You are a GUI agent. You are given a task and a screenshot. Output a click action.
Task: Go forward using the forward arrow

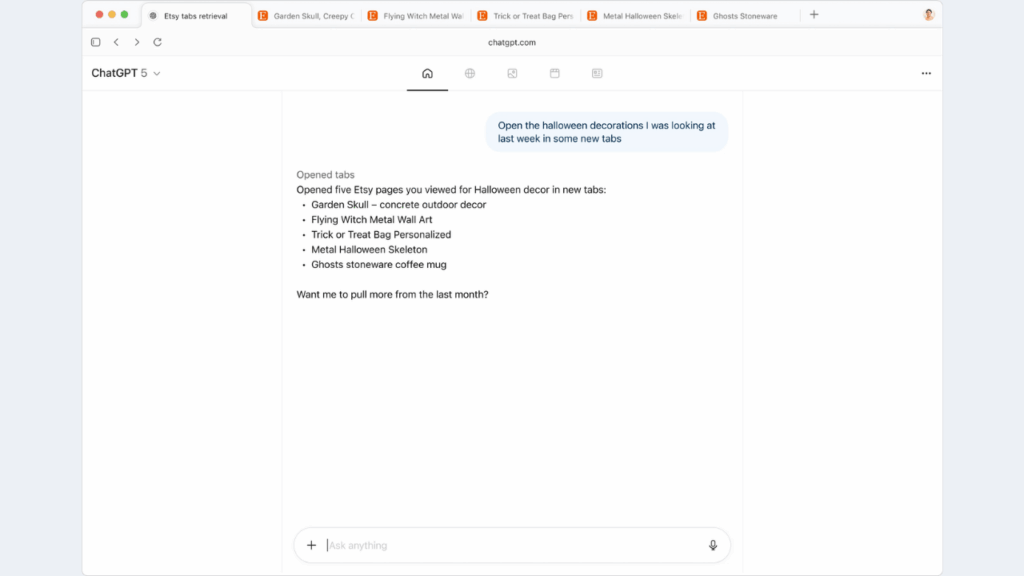tap(136, 41)
